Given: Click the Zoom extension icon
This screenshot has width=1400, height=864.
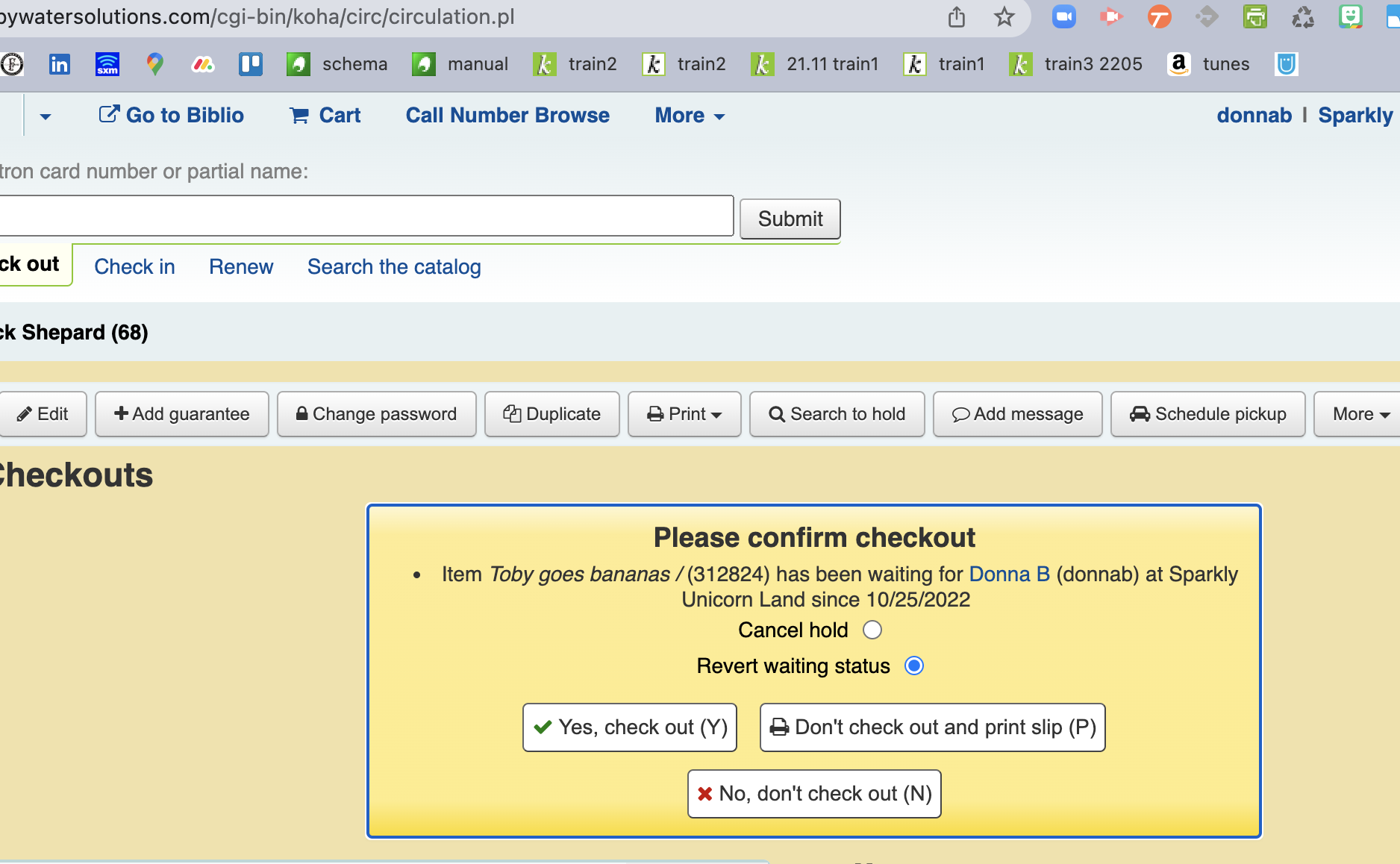Looking at the screenshot, I should (x=1063, y=16).
